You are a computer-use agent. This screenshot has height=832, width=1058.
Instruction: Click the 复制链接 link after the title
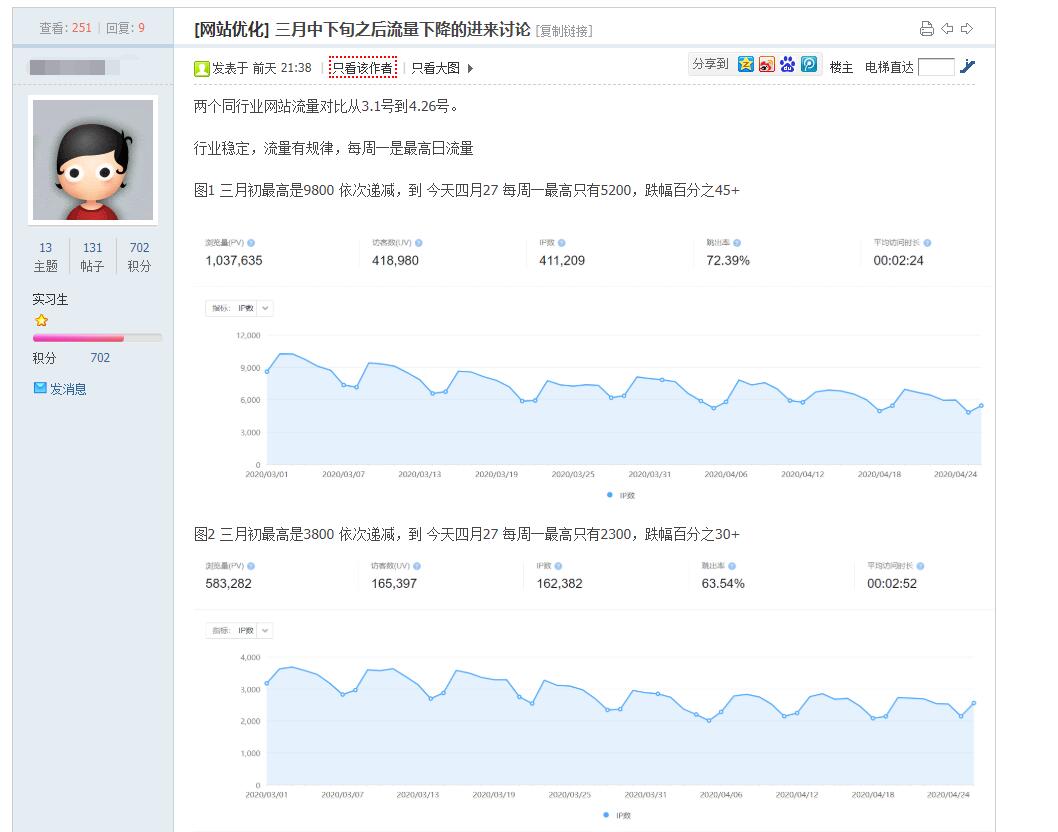point(564,31)
